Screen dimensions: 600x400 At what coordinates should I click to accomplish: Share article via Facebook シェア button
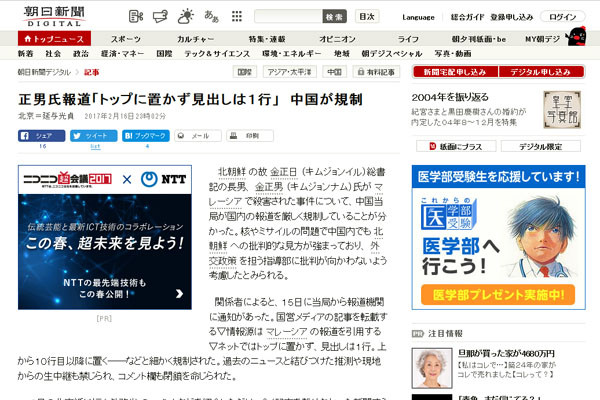click(41, 136)
